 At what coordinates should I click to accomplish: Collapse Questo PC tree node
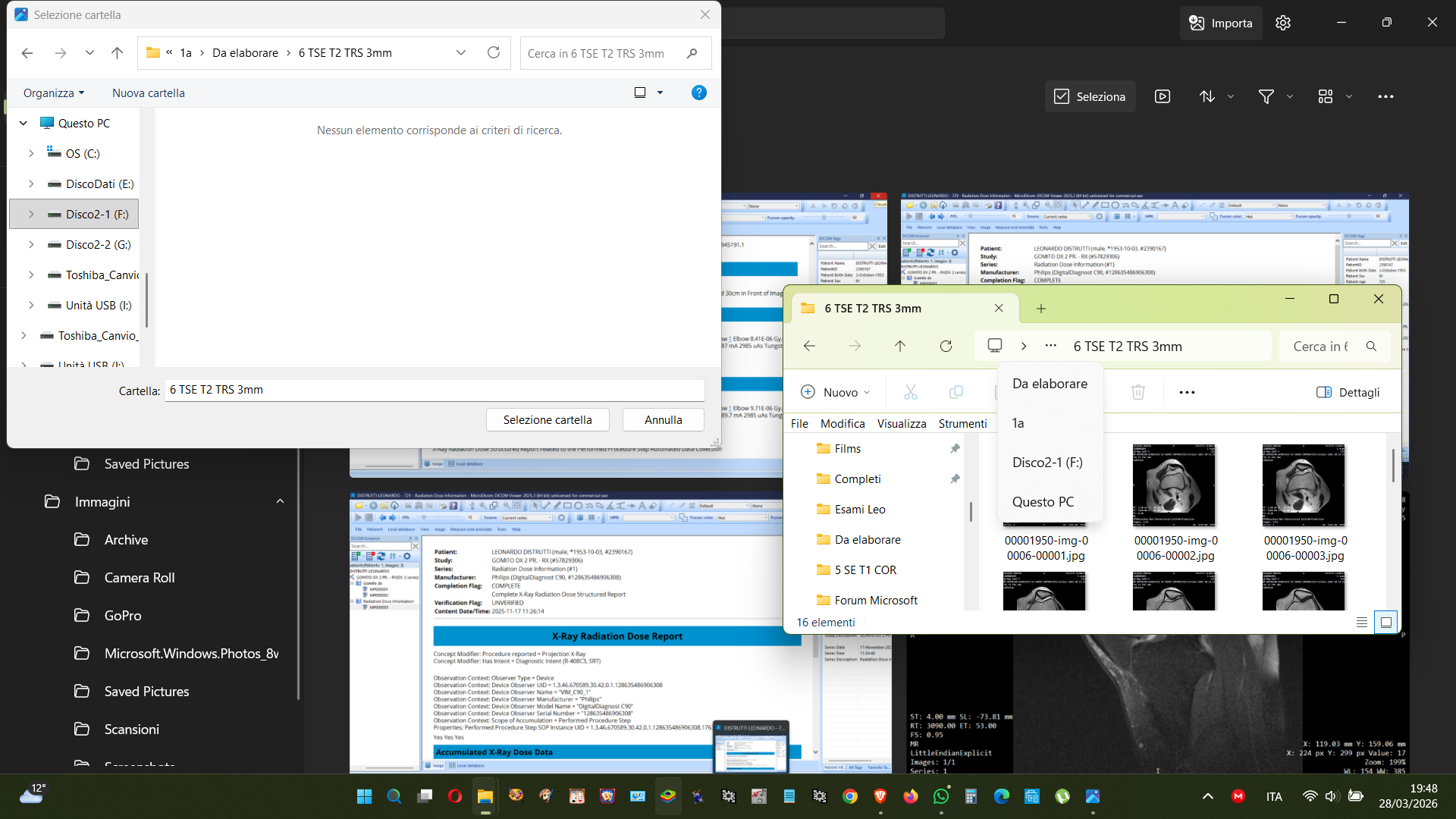(x=24, y=123)
